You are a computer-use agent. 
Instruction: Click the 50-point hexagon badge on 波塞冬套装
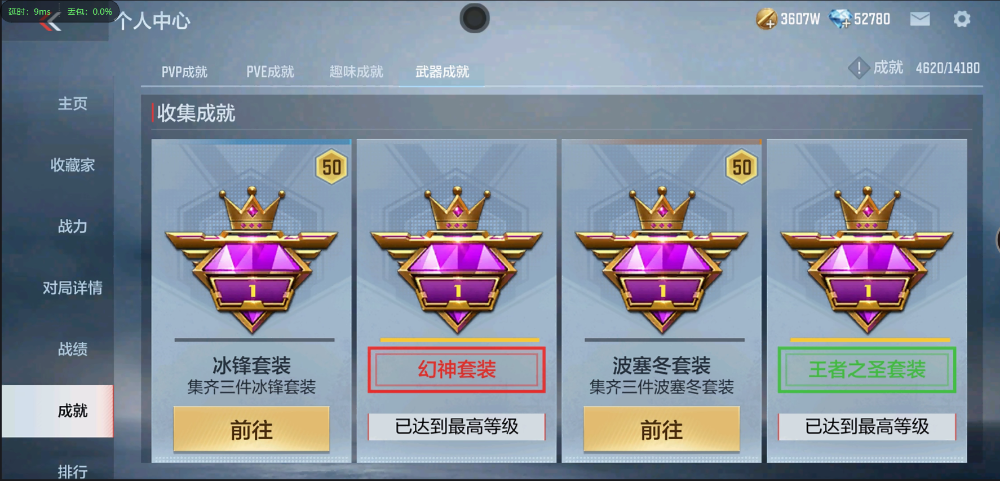(740, 167)
